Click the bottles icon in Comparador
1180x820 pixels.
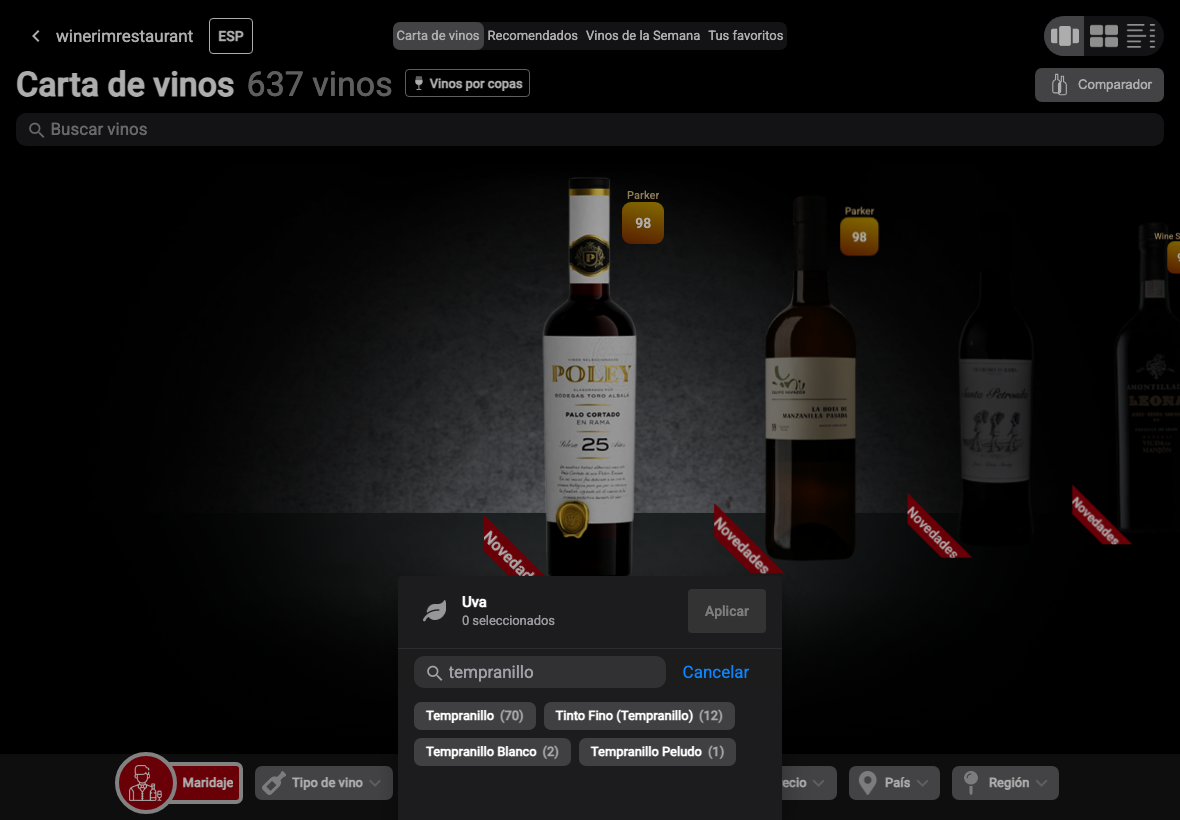coord(1059,85)
